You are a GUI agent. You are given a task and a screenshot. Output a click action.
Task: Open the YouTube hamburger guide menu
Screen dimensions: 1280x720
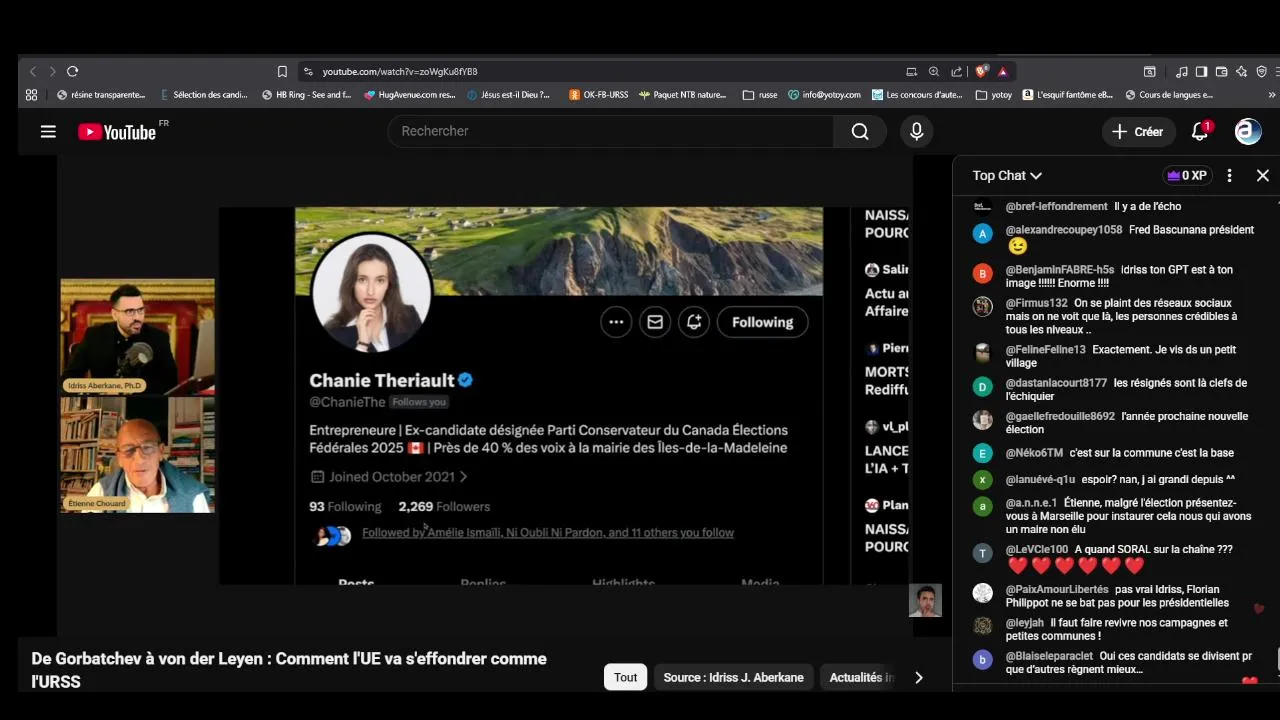[48, 131]
